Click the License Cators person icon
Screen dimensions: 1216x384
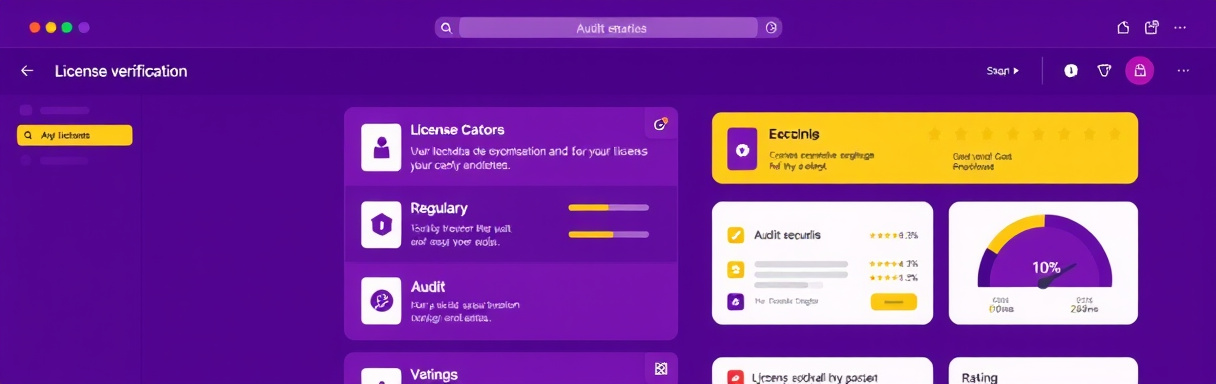point(381,148)
